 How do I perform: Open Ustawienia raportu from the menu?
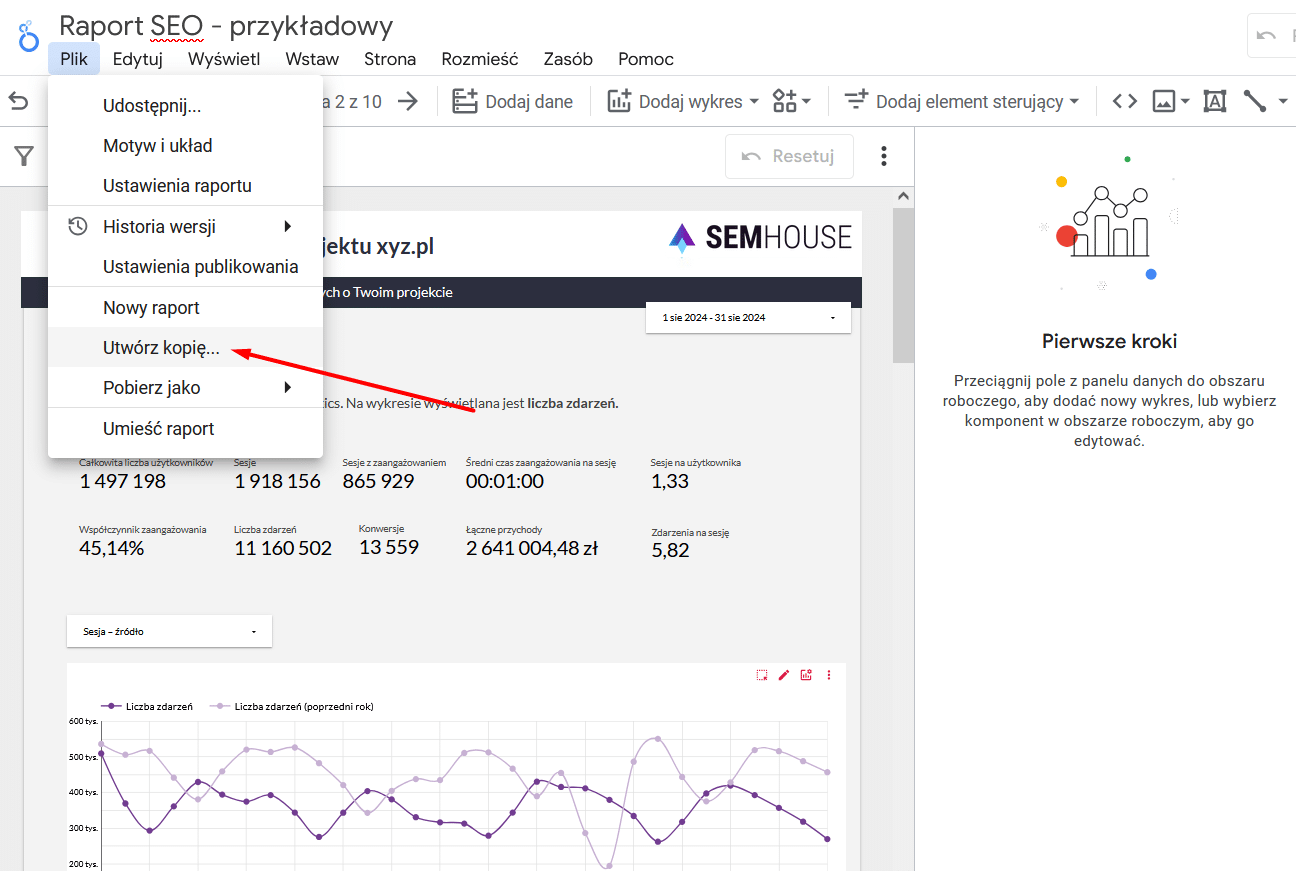coord(185,185)
